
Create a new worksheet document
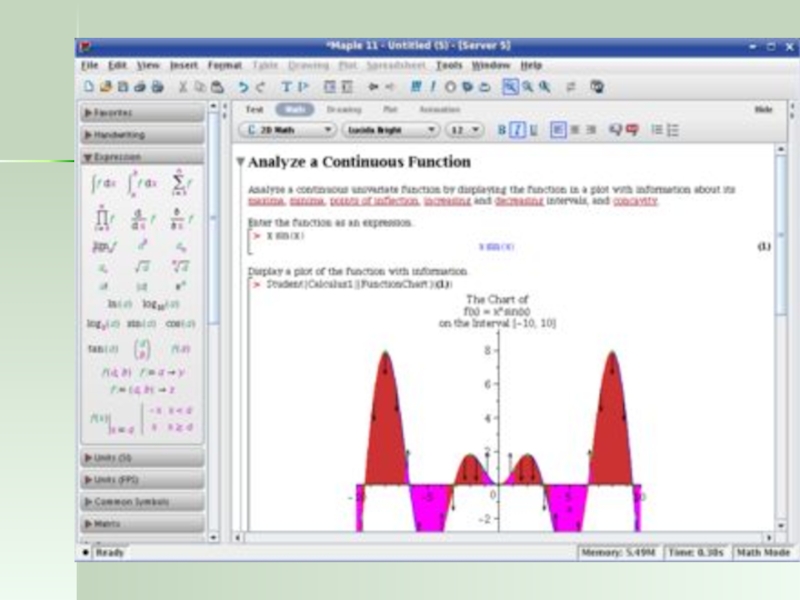coord(89,87)
